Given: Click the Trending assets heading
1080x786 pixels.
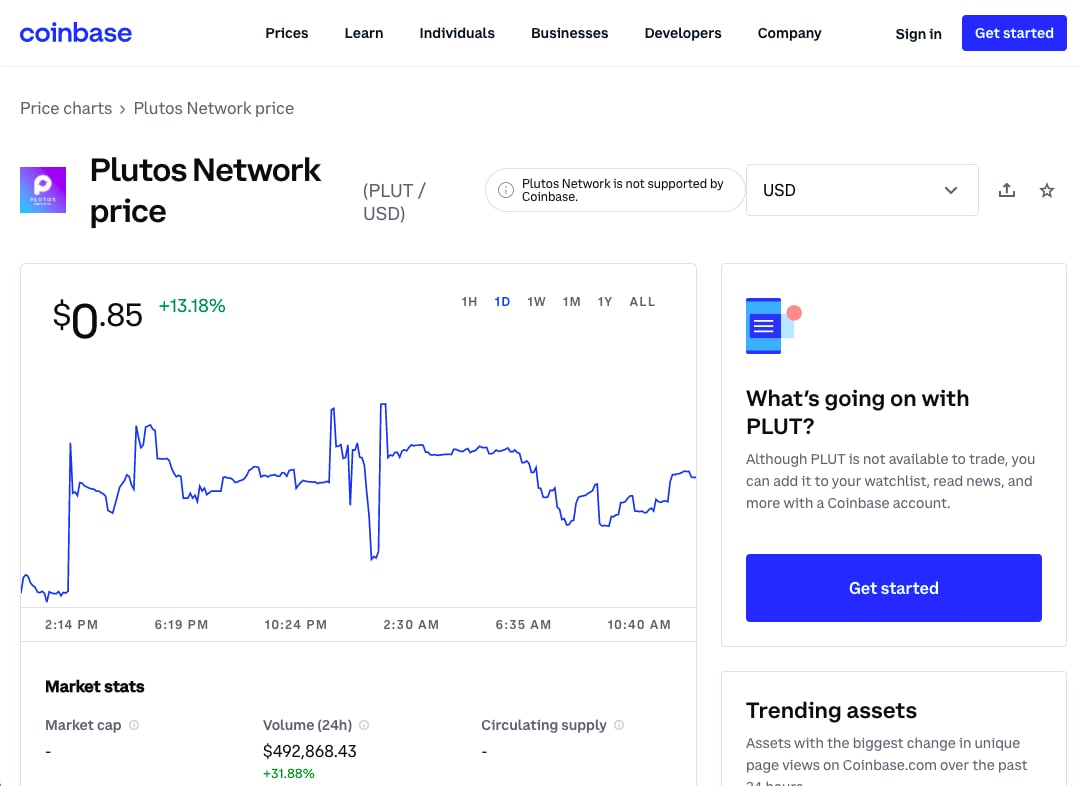Looking at the screenshot, I should (831, 710).
